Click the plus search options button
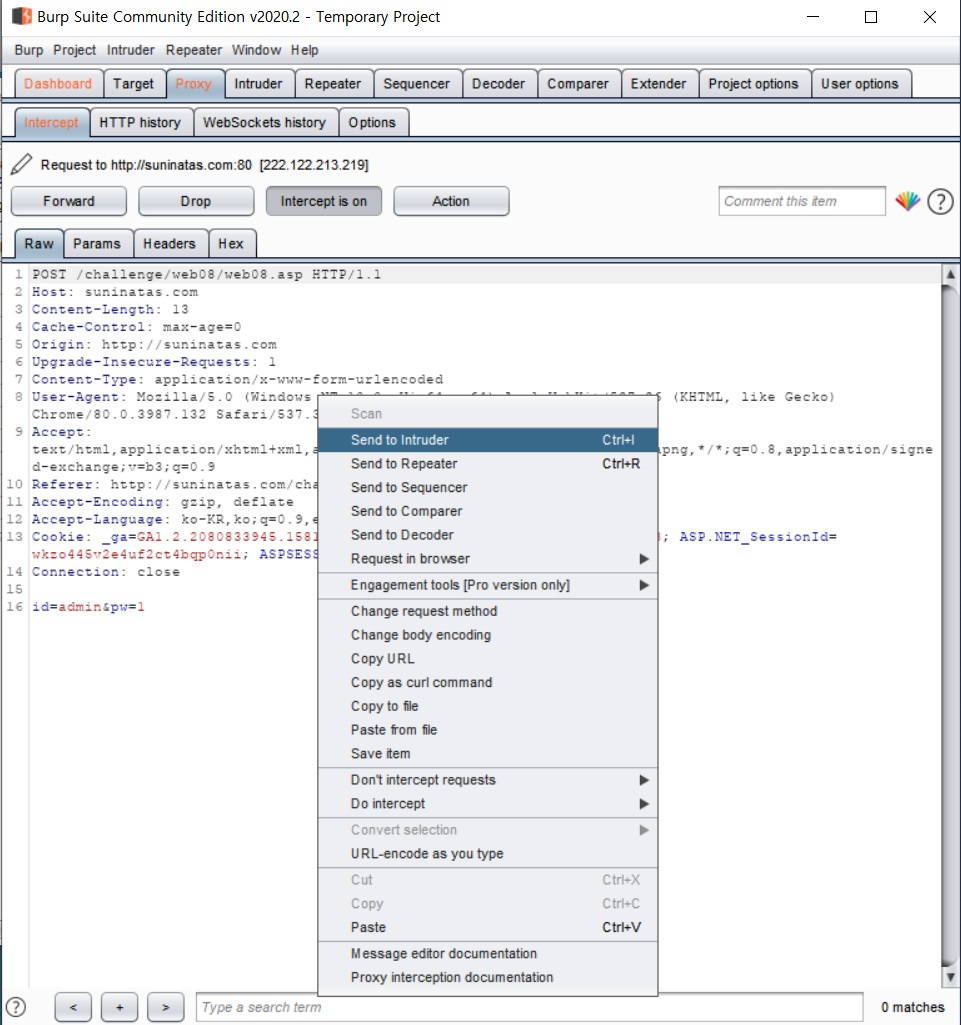Viewport: 961px width, 1025px height. pos(119,1007)
